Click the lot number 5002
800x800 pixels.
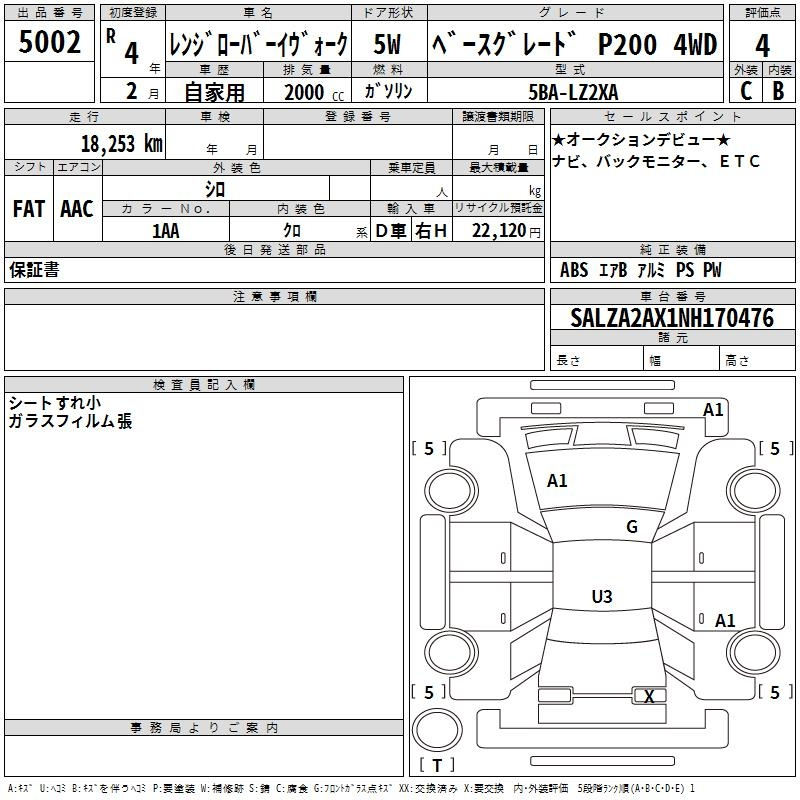(49, 42)
